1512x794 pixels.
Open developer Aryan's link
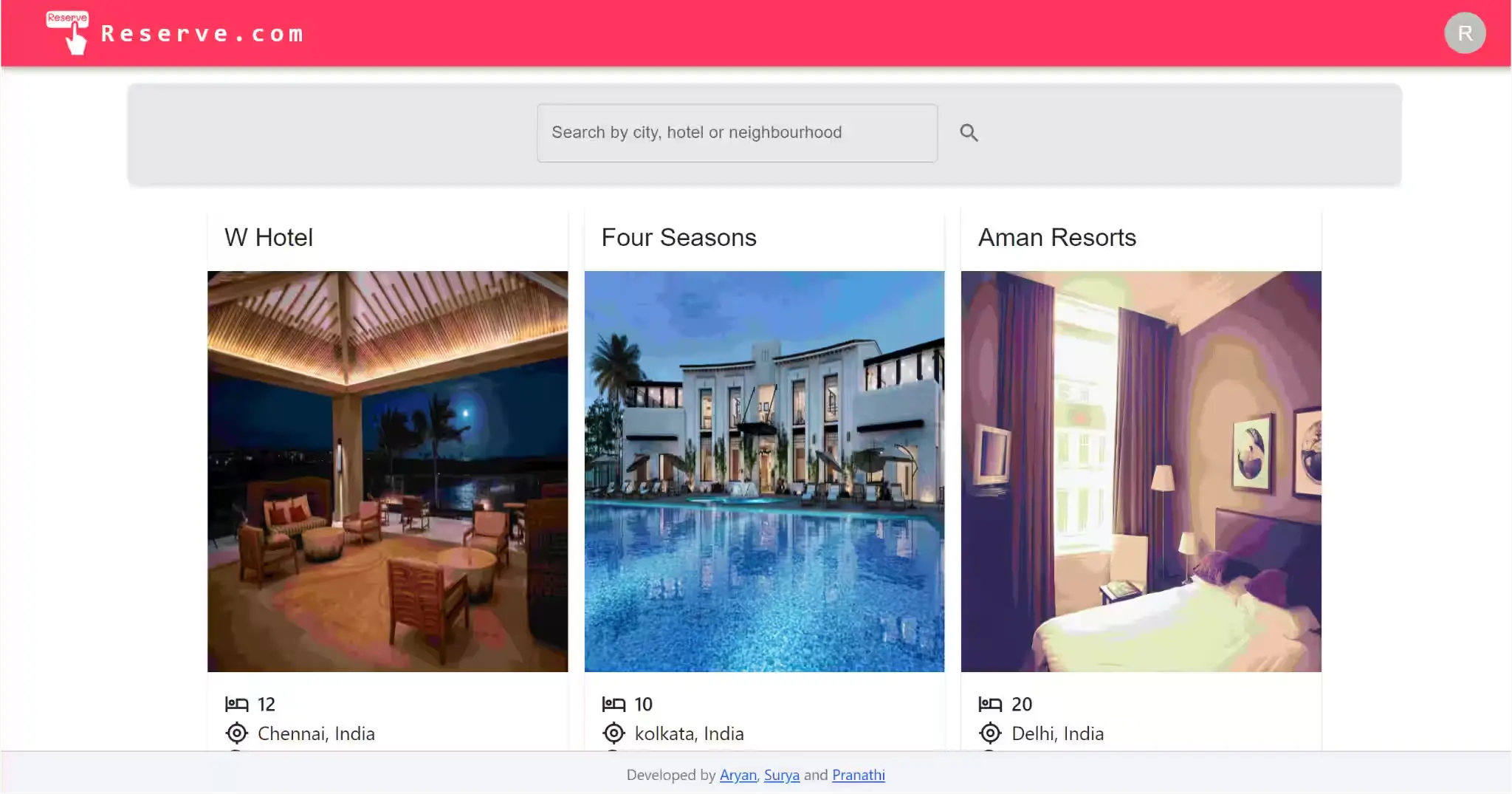click(x=738, y=775)
